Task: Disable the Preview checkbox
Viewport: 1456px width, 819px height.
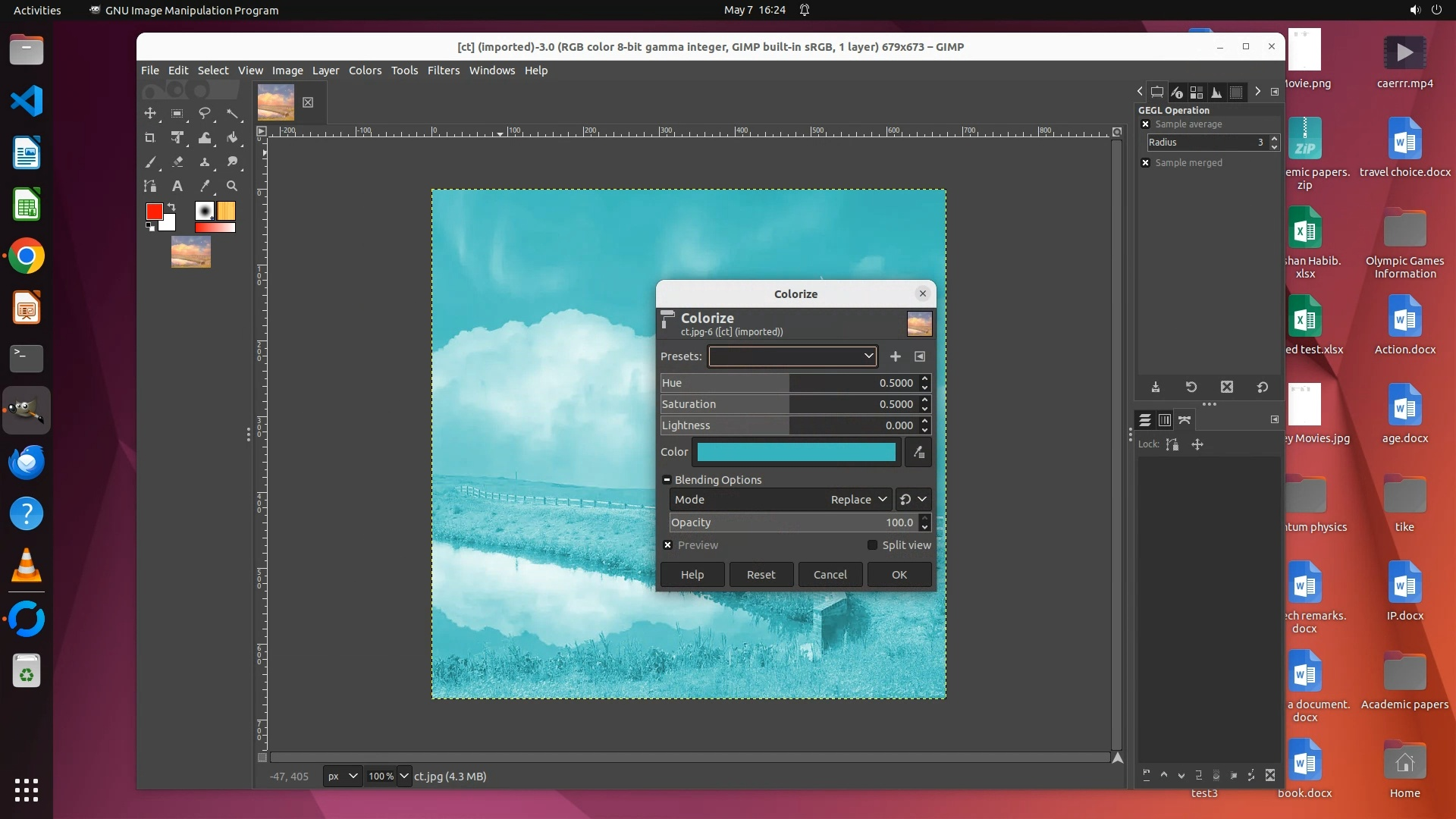Action: [667, 545]
